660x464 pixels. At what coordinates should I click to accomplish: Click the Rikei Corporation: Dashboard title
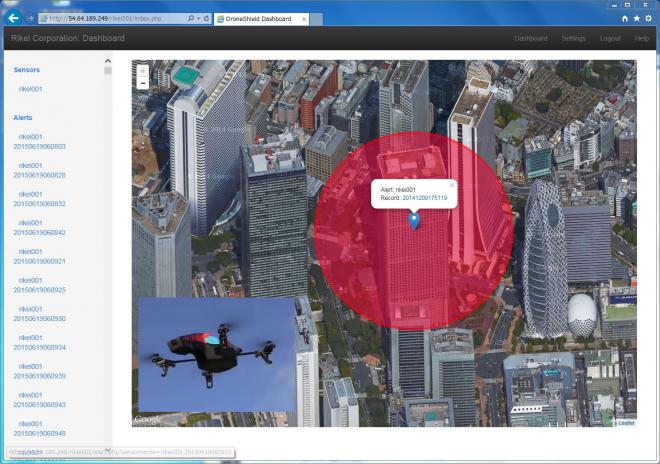click(68, 38)
